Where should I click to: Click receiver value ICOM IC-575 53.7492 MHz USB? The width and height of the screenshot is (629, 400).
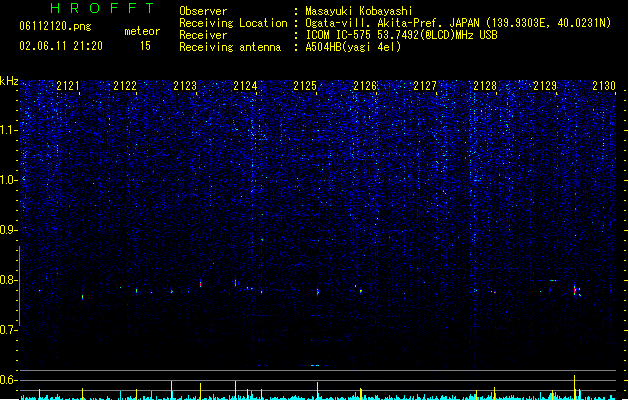click(x=402, y=35)
